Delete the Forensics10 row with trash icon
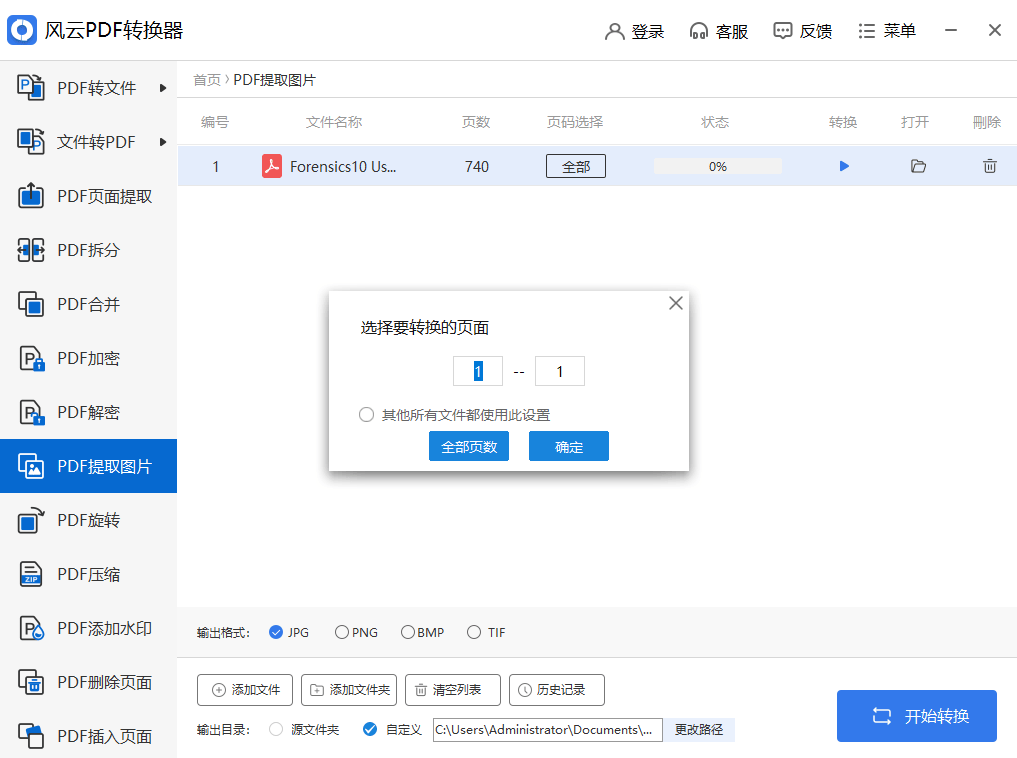 pyautogui.click(x=990, y=166)
